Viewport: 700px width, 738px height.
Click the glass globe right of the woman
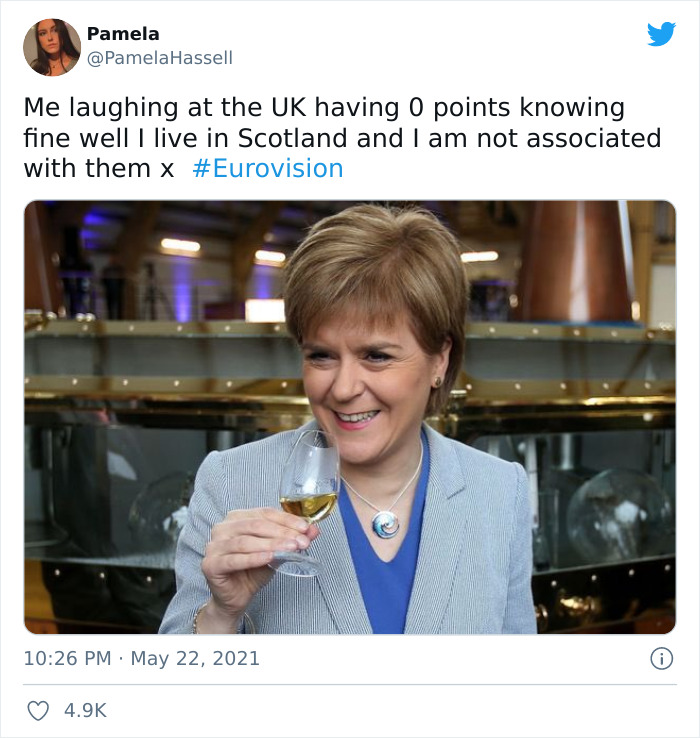coord(620,515)
